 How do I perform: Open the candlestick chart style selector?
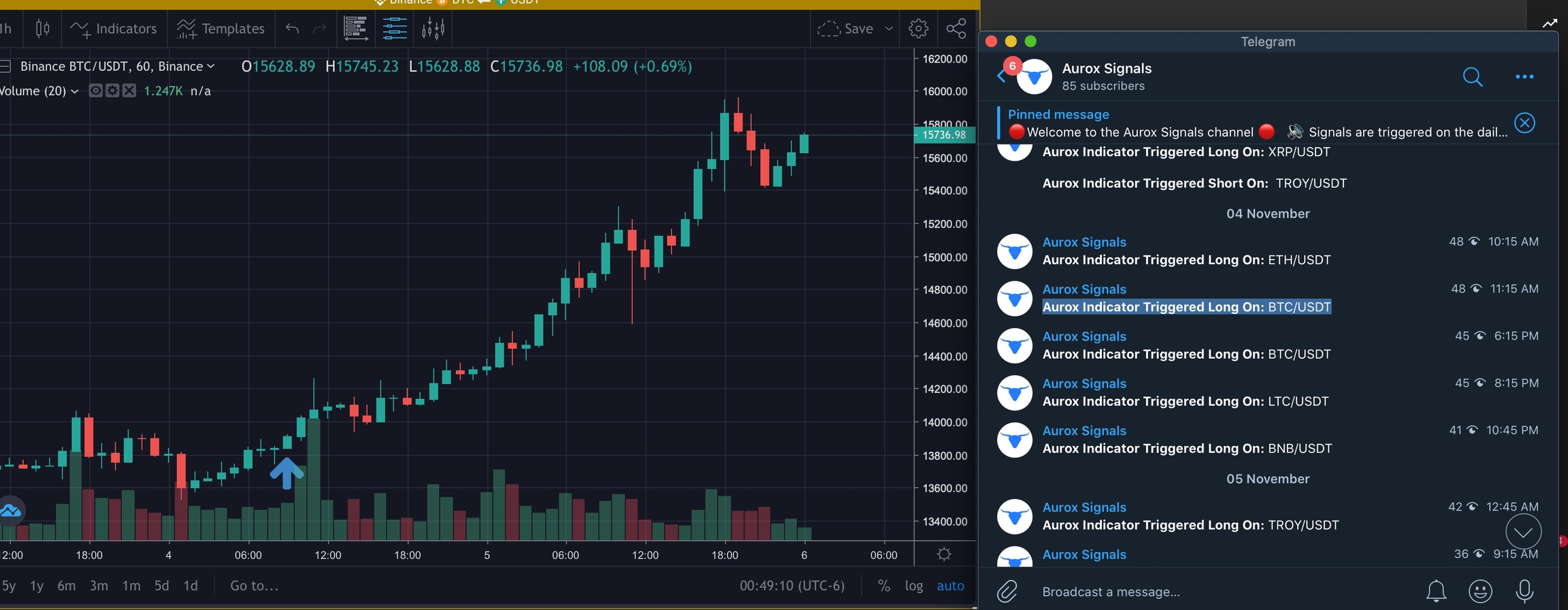click(42, 29)
